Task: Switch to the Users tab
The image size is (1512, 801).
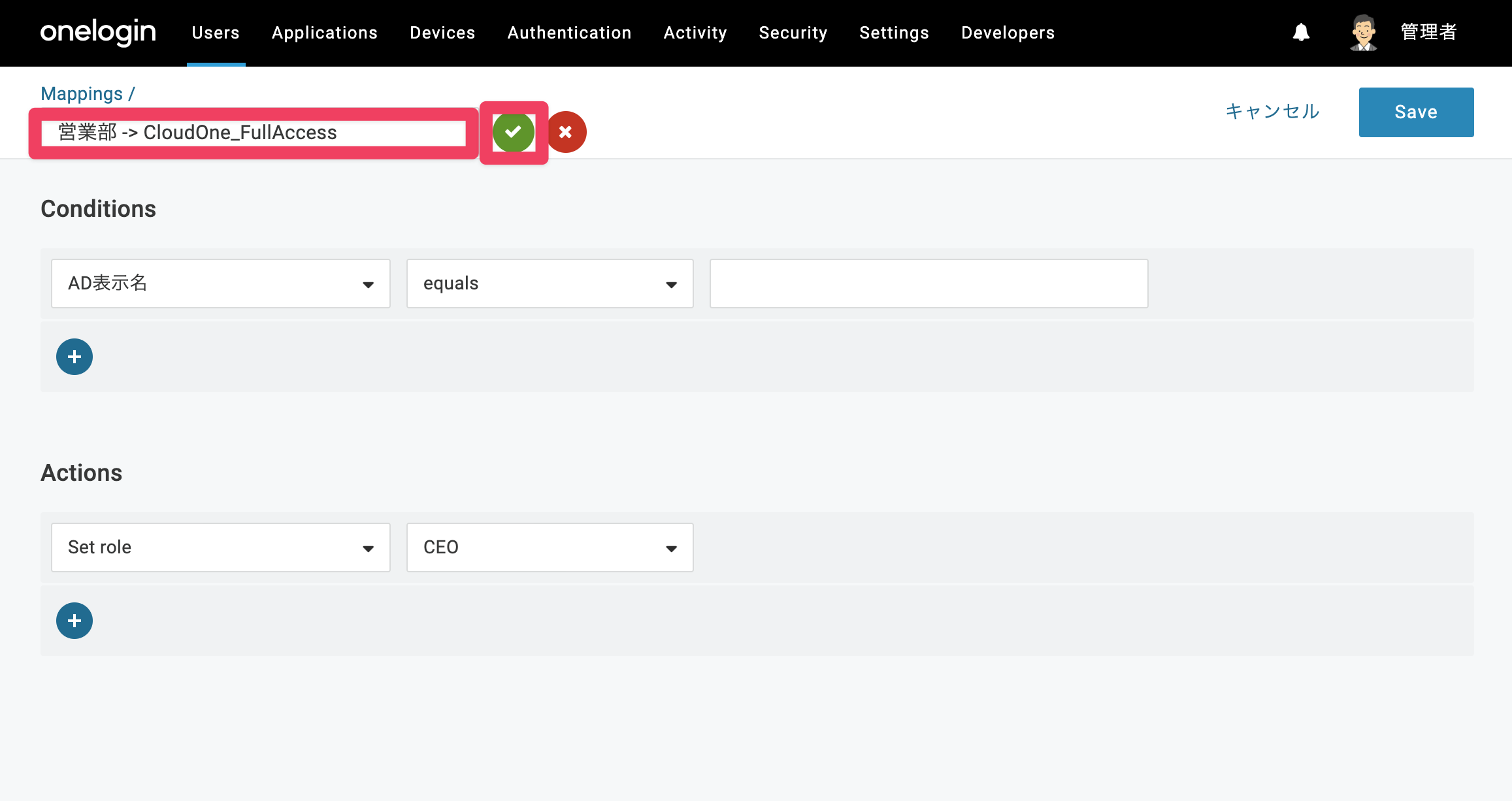Action: (x=216, y=33)
